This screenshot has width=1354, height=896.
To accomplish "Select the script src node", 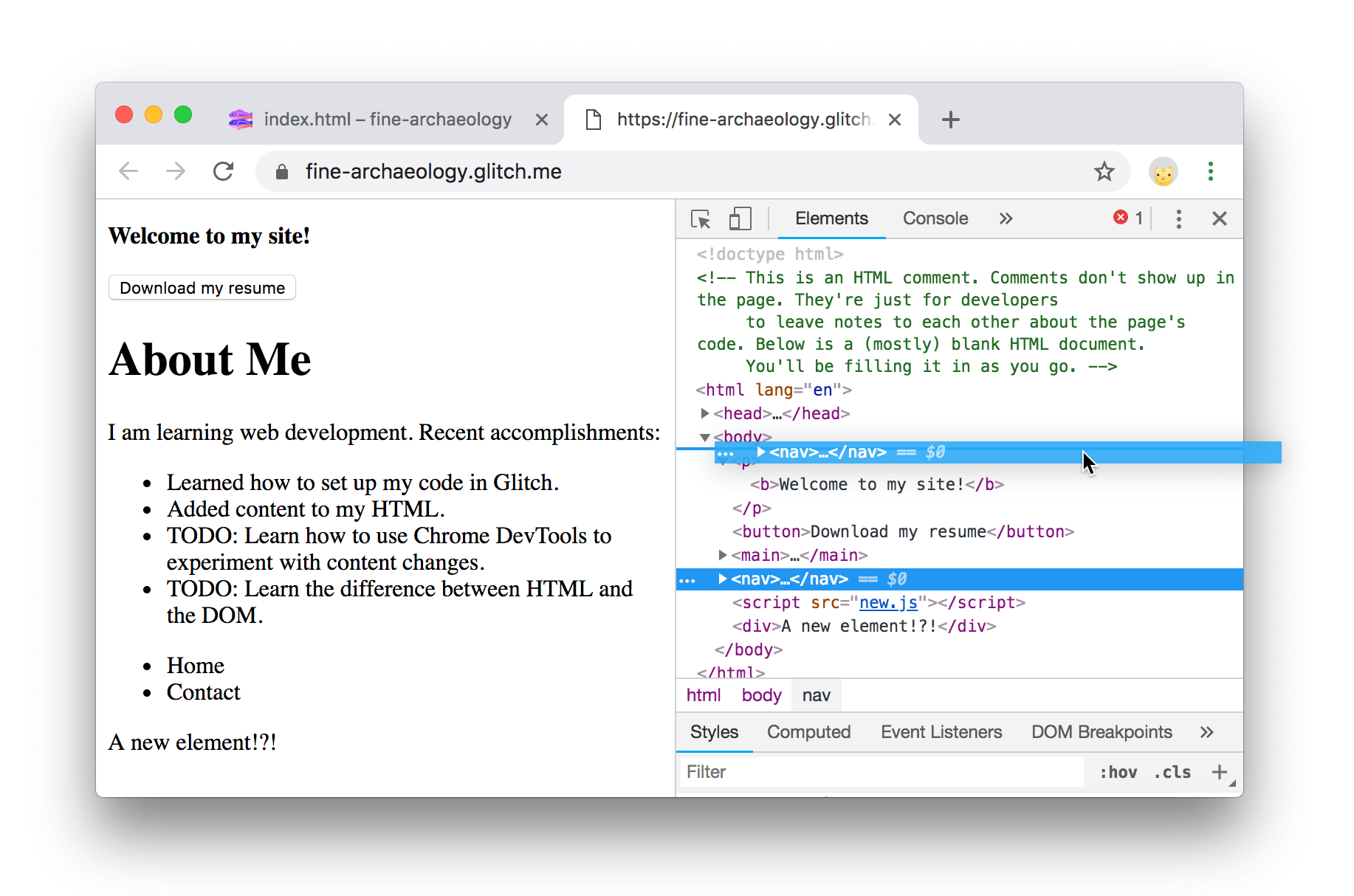I will (879, 602).
